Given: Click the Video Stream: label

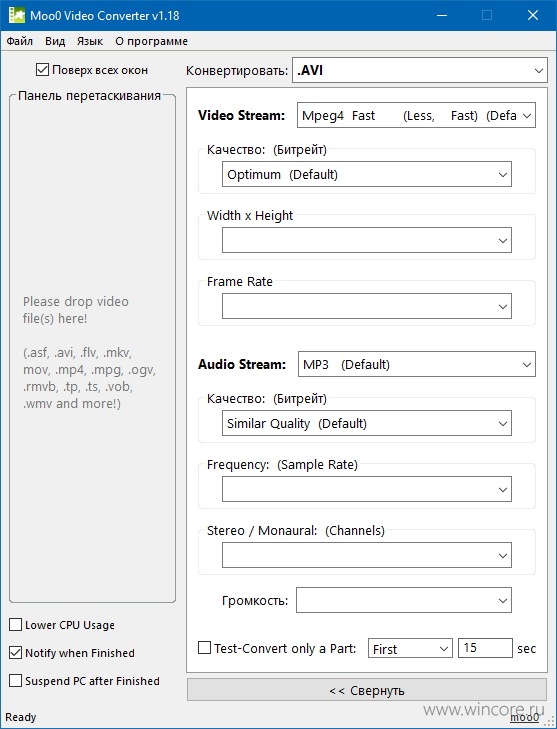Looking at the screenshot, I should pos(241,115).
